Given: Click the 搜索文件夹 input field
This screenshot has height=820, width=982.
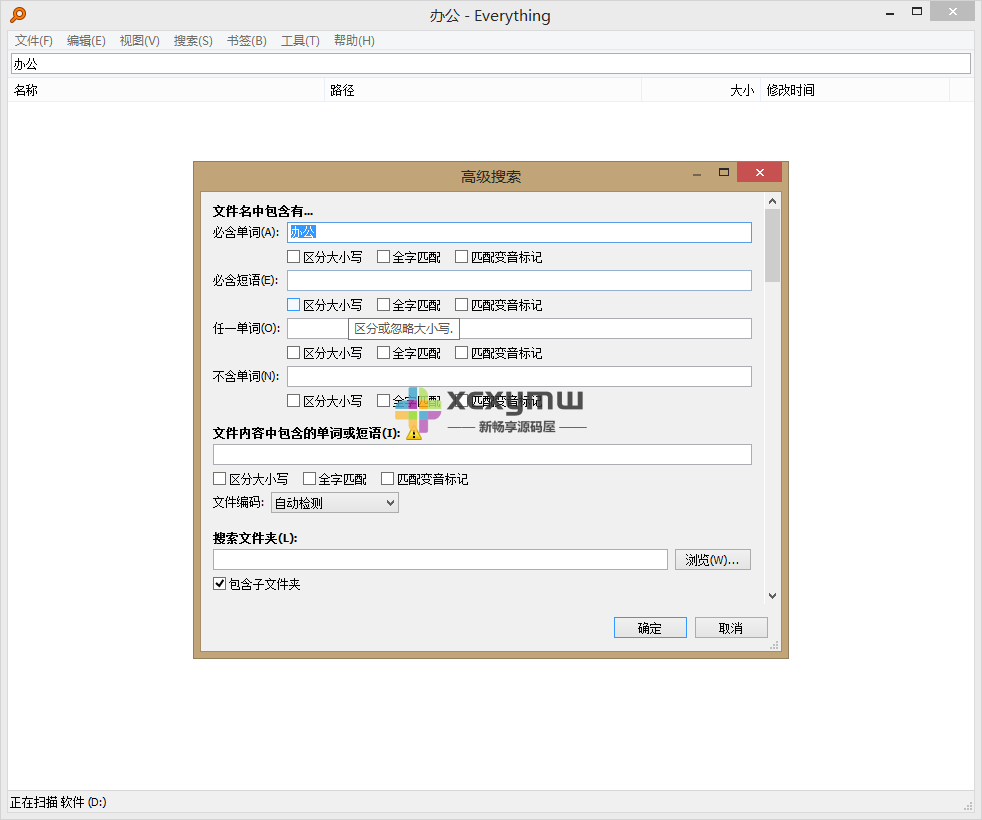Looking at the screenshot, I should coord(440,559).
